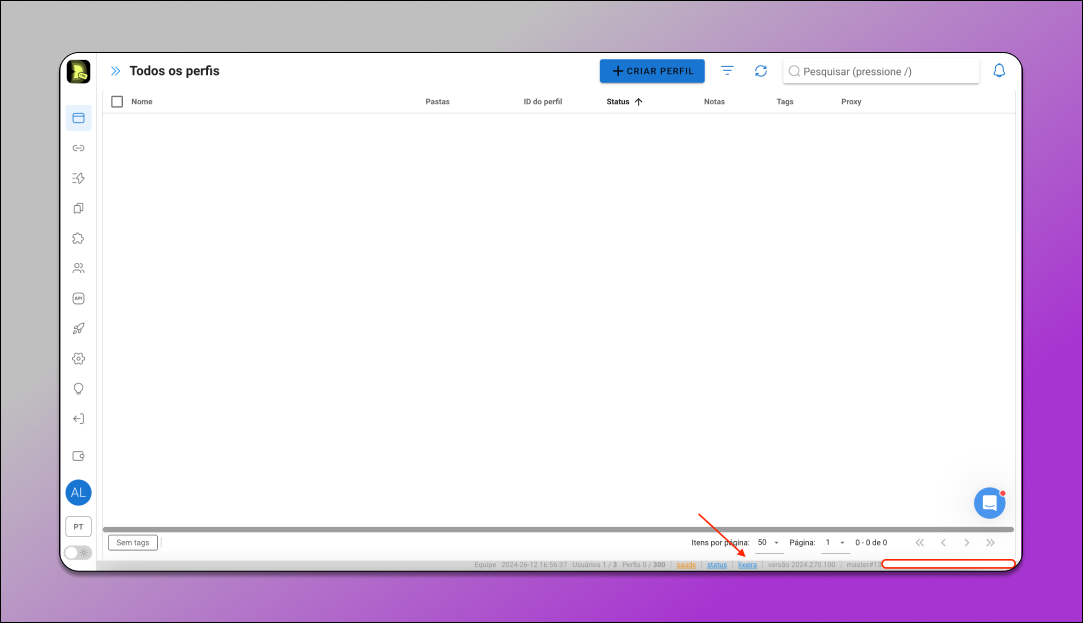The height and width of the screenshot is (623, 1083).
Task: Open the settings gear icon
Action: click(78, 358)
